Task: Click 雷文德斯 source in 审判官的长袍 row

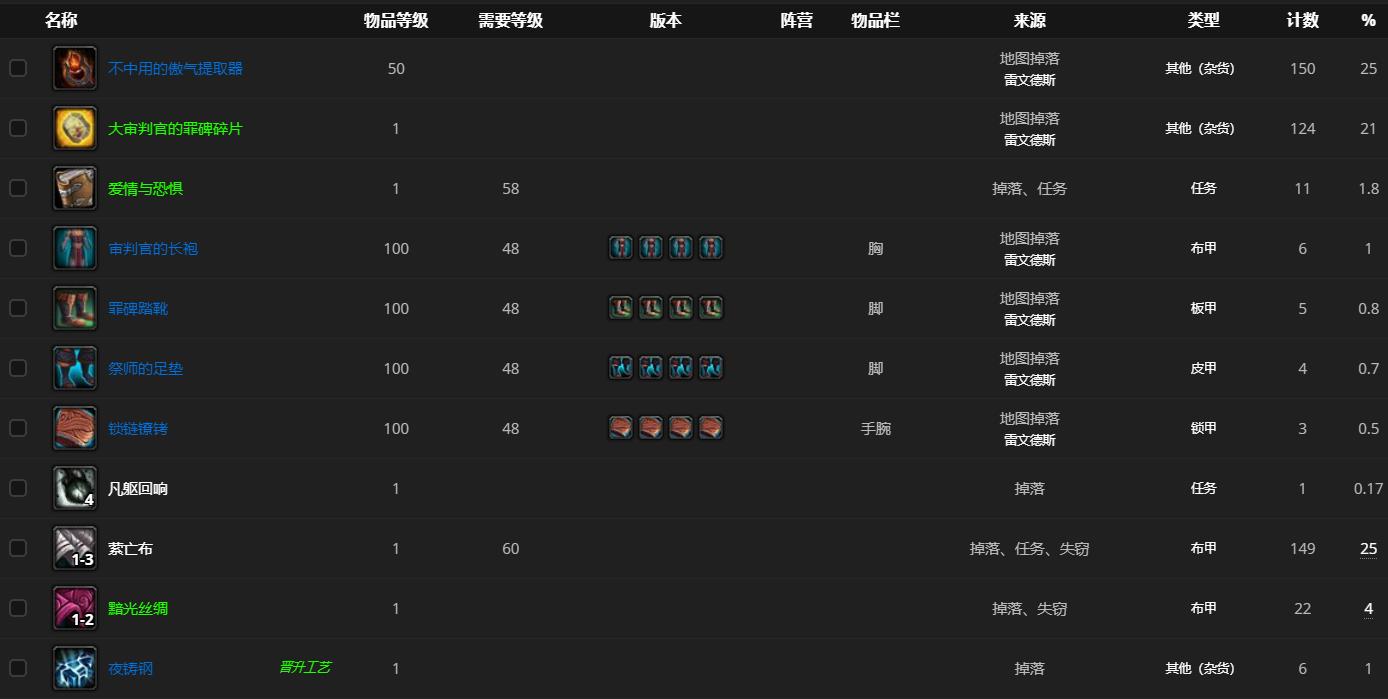Action: click(1029, 260)
